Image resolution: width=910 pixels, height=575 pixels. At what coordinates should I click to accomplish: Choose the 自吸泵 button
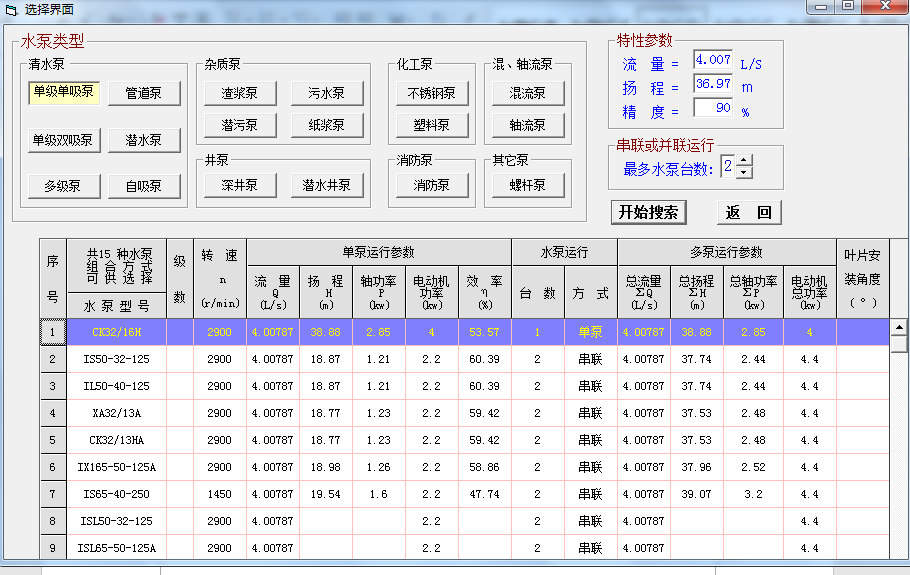pyautogui.click(x=144, y=187)
